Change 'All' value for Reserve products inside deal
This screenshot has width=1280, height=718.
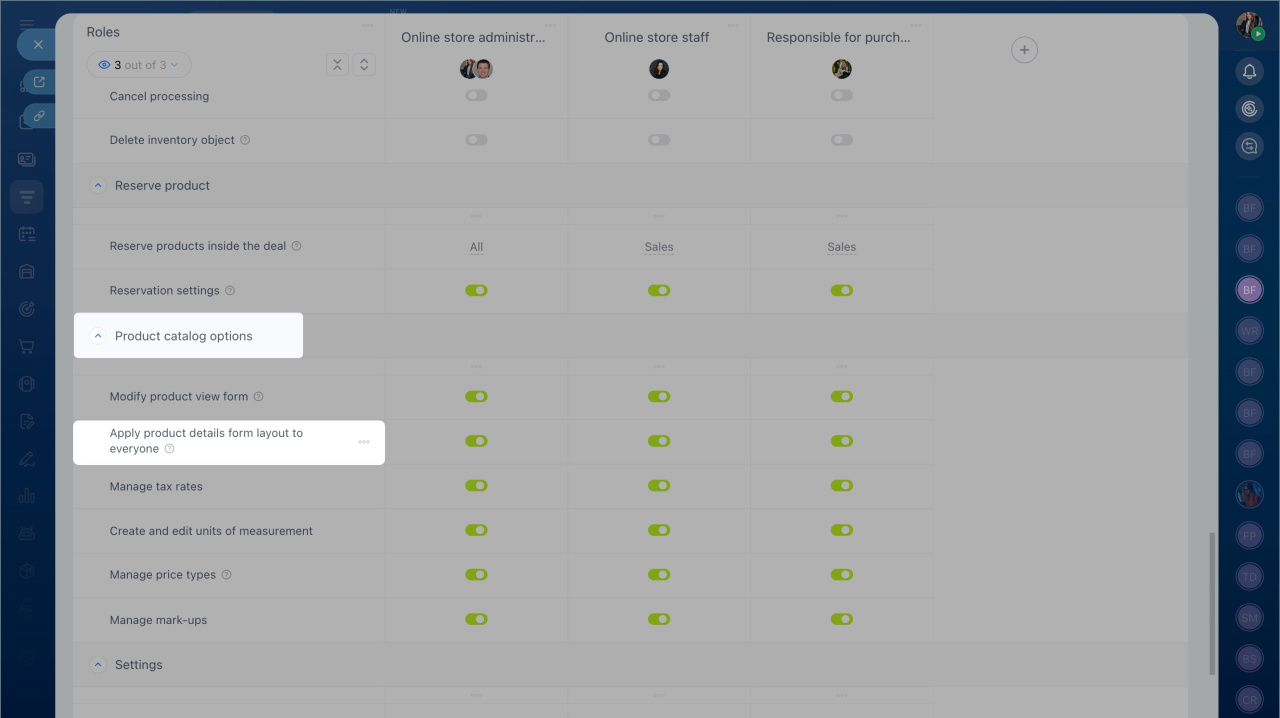click(x=476, y=247)
